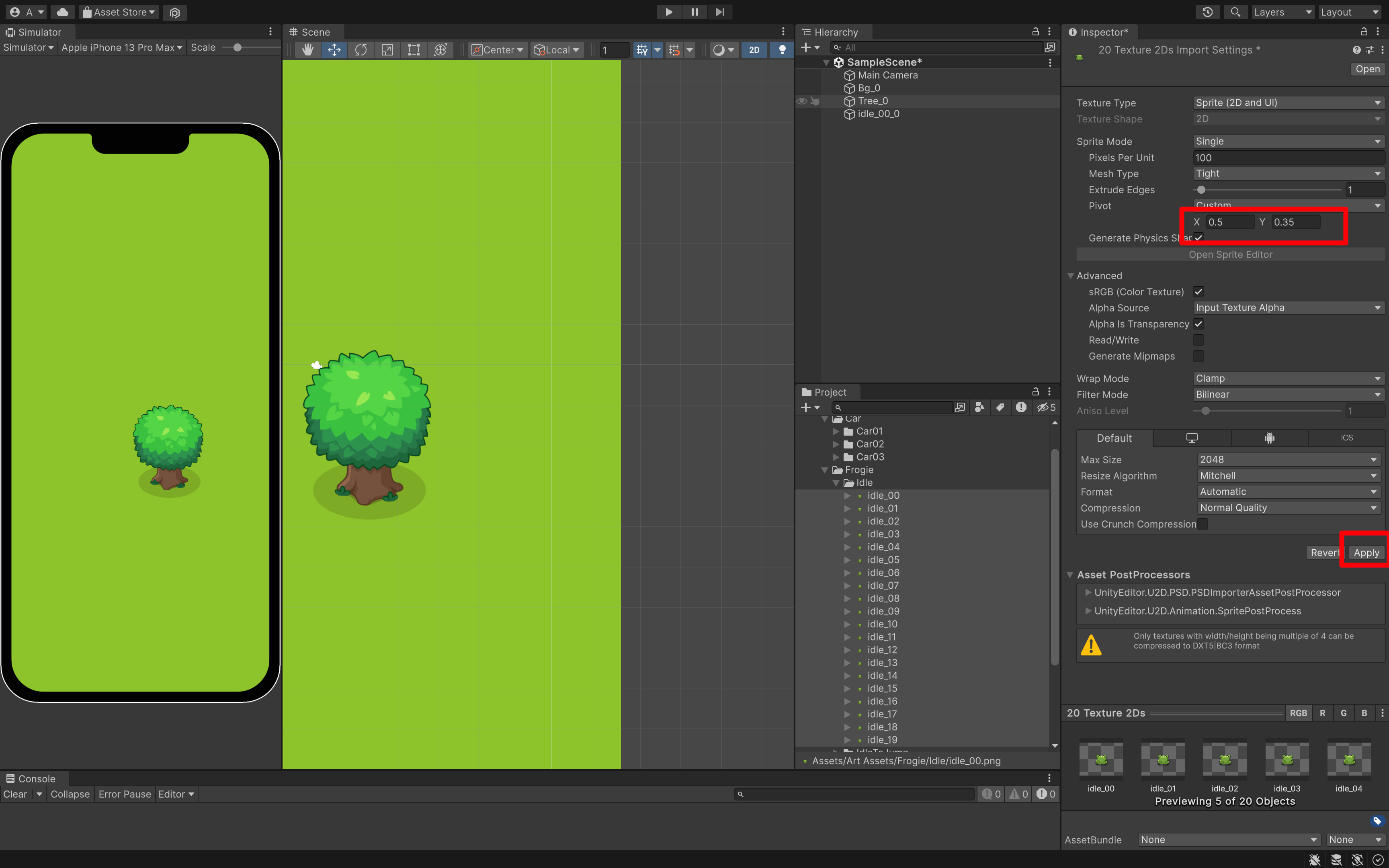Click the Inspector lock icon
Viewport: 1389px width, 868px height.
coord(1364,32)
